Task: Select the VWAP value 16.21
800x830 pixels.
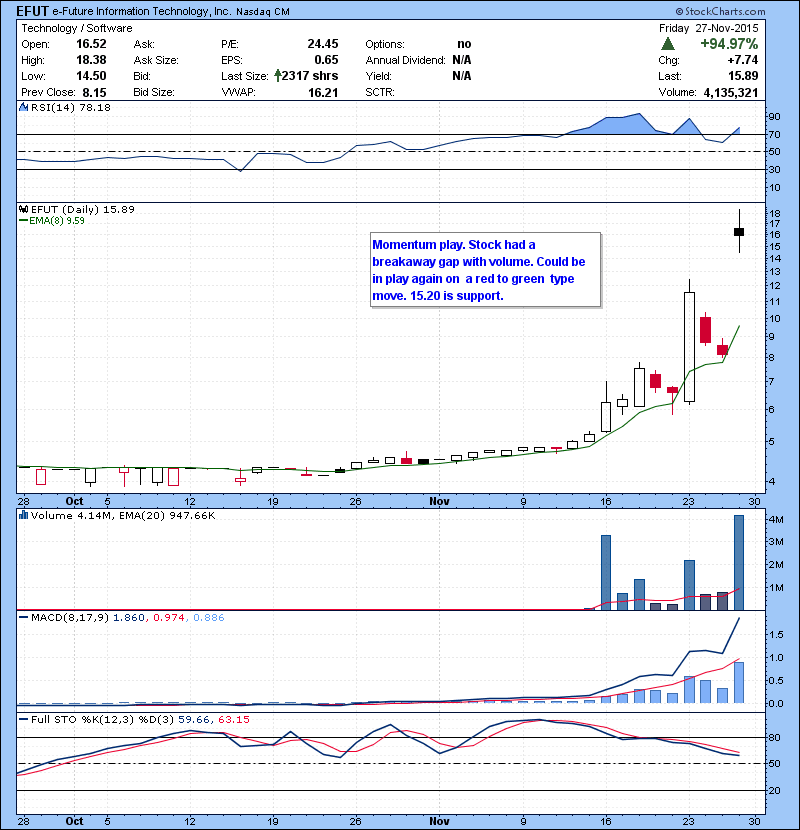Action: [323, 92]
